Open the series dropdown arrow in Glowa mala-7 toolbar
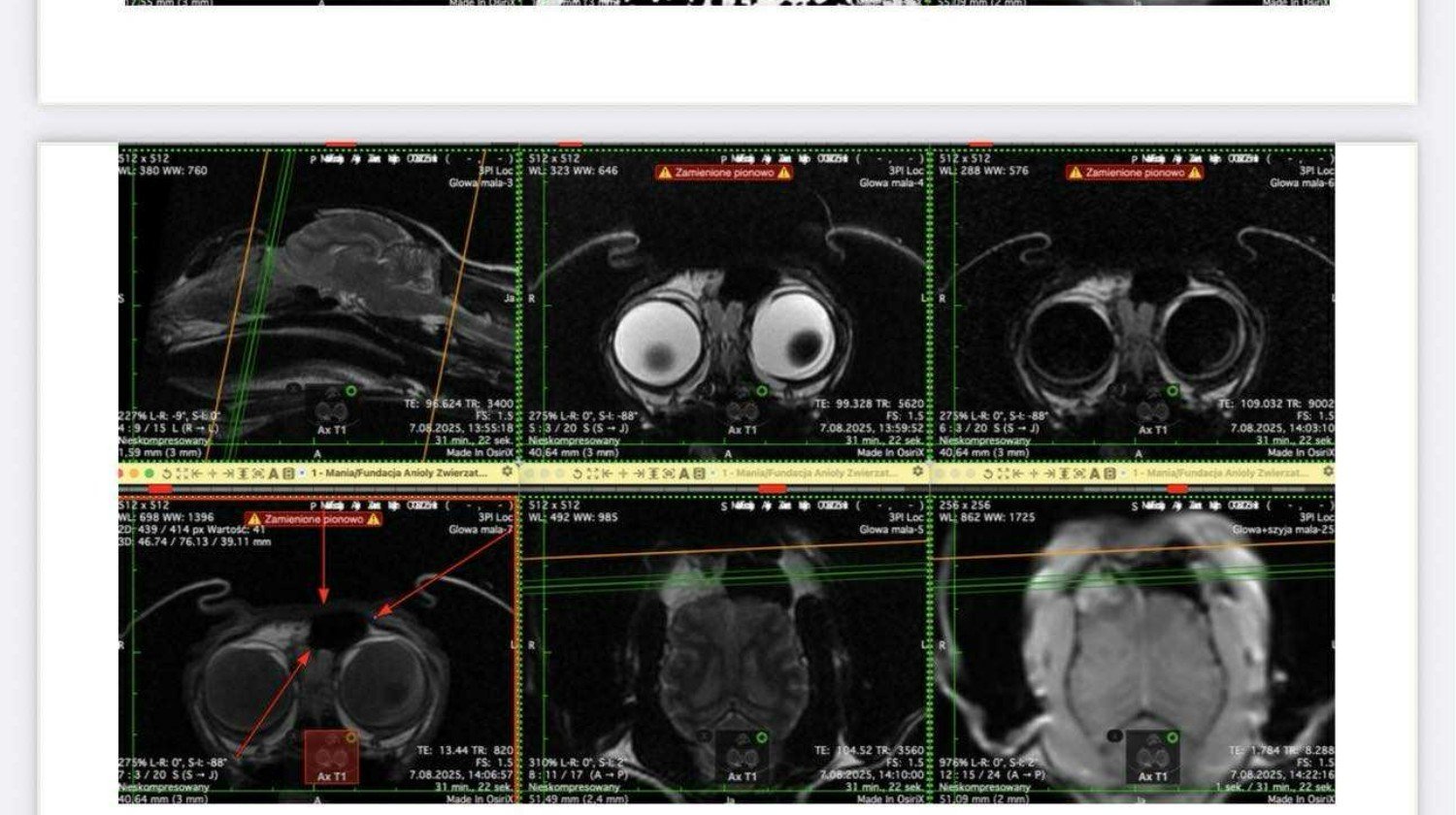 [302, 473]
